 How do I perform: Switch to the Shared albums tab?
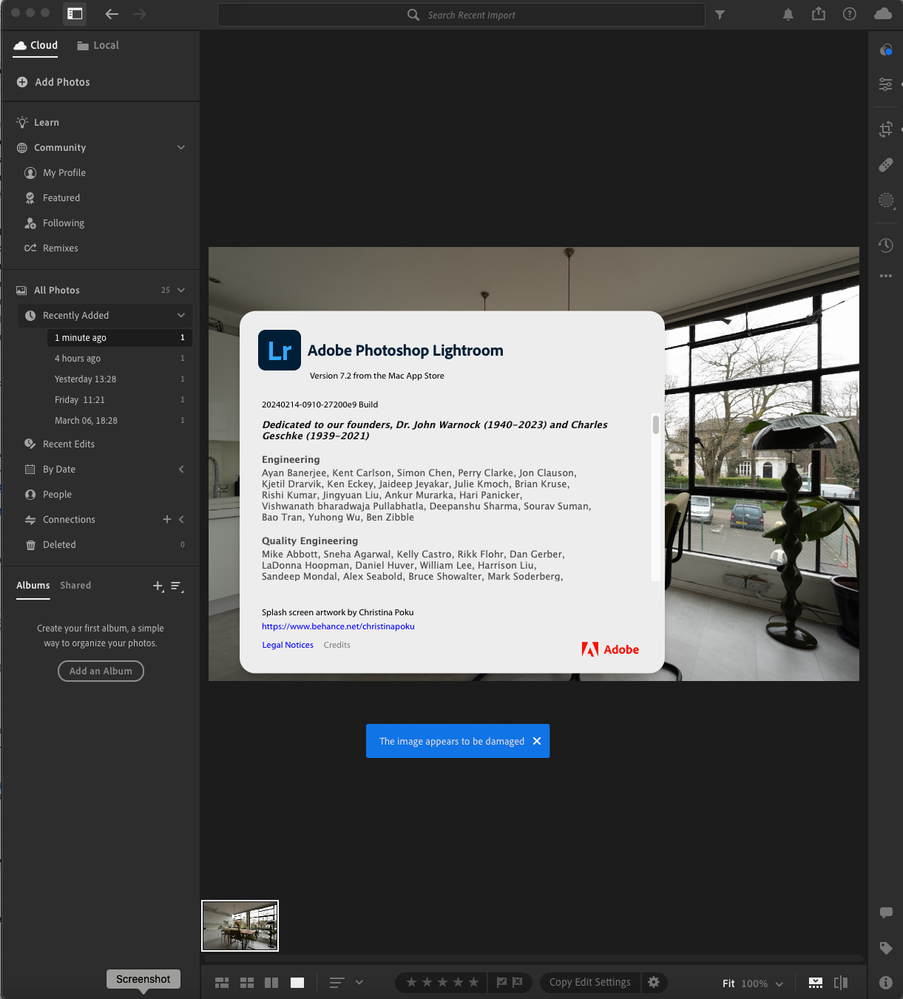(x=75, y=585)
